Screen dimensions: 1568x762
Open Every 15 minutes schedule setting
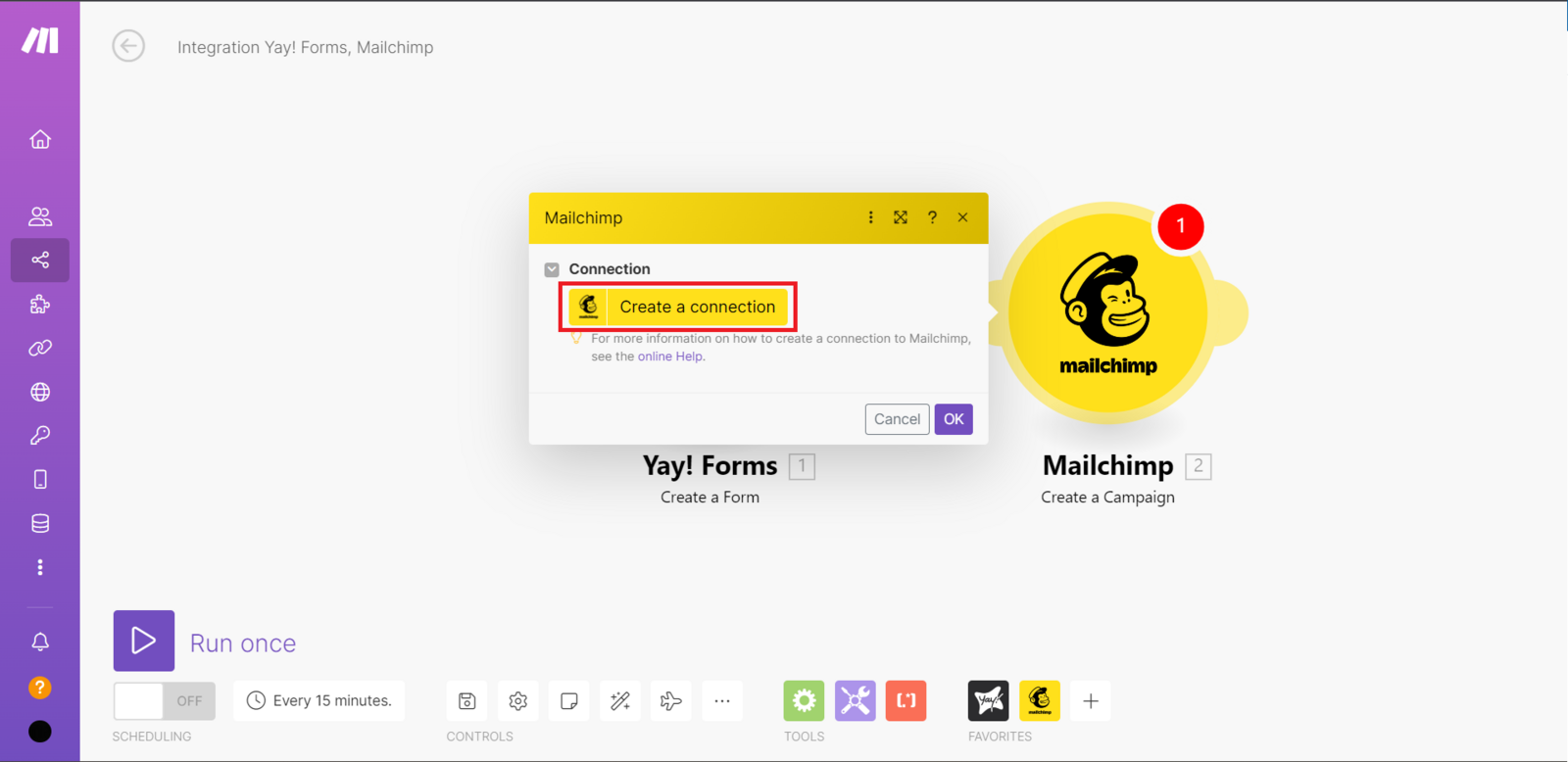click(x=319, y=700)
